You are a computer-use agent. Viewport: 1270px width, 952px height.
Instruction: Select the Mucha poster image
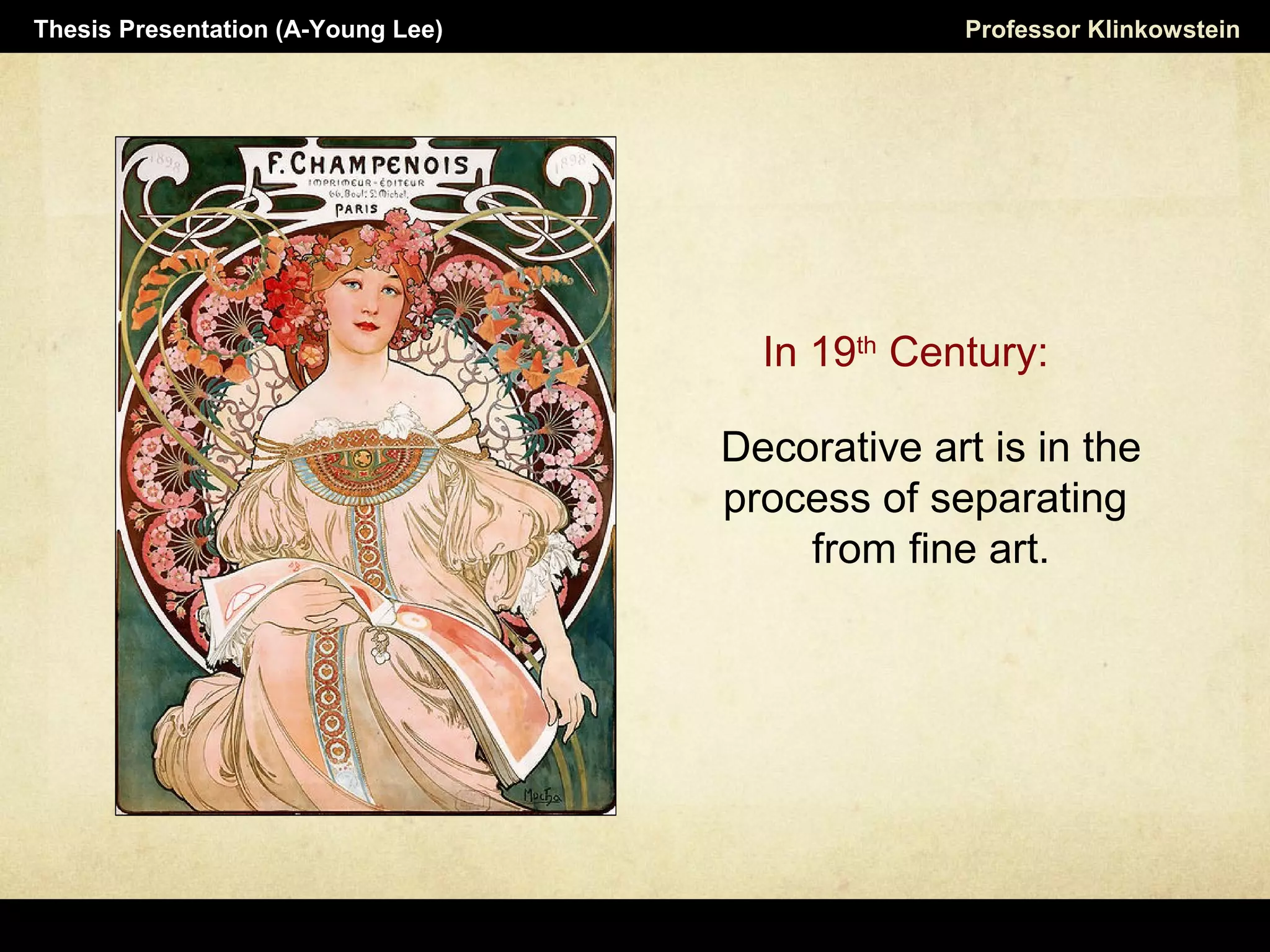pyautogui.click(x=366, y=476)
